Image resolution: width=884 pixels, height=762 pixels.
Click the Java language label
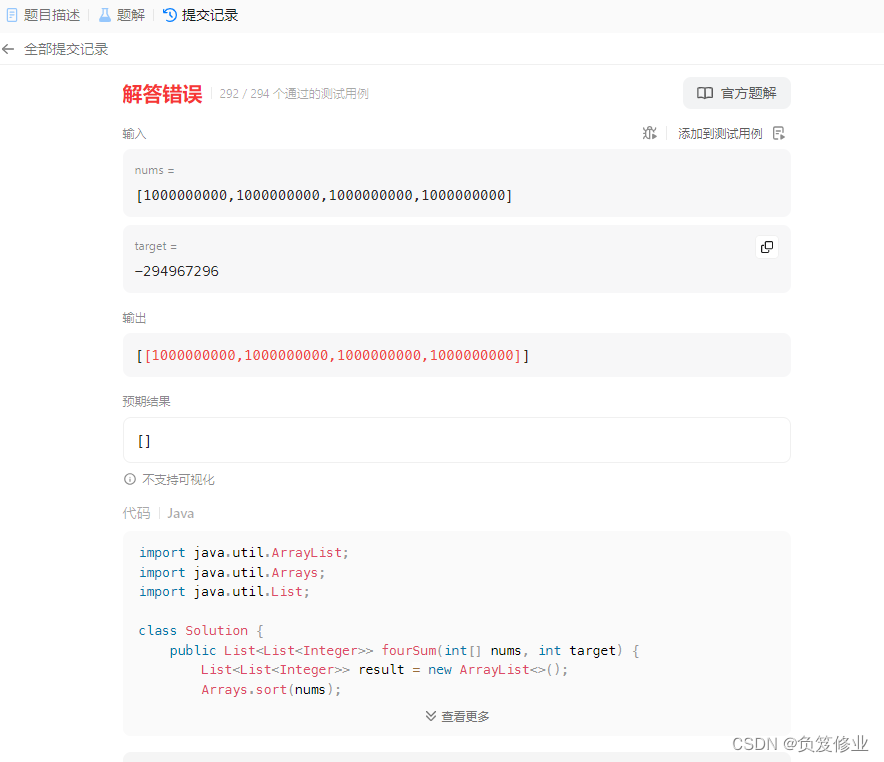coord(180,512)
